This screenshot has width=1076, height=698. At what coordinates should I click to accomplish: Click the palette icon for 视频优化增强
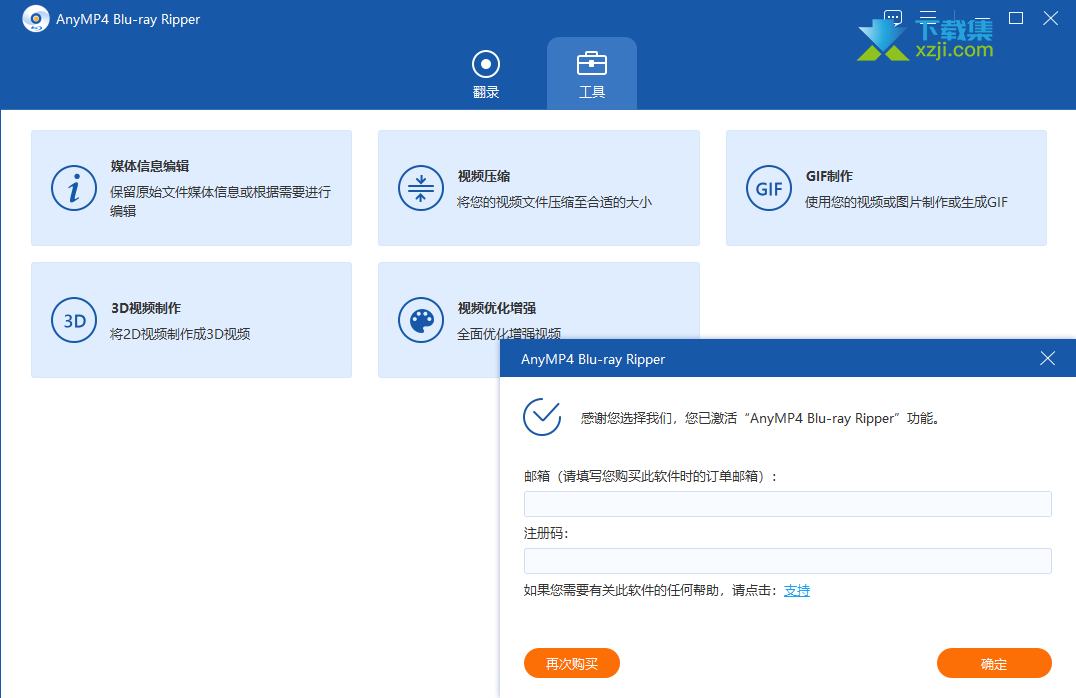coord(421,320)
